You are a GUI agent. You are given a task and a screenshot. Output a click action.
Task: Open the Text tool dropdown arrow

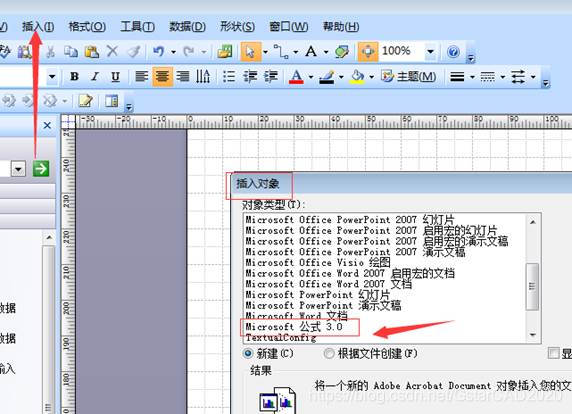326,52
